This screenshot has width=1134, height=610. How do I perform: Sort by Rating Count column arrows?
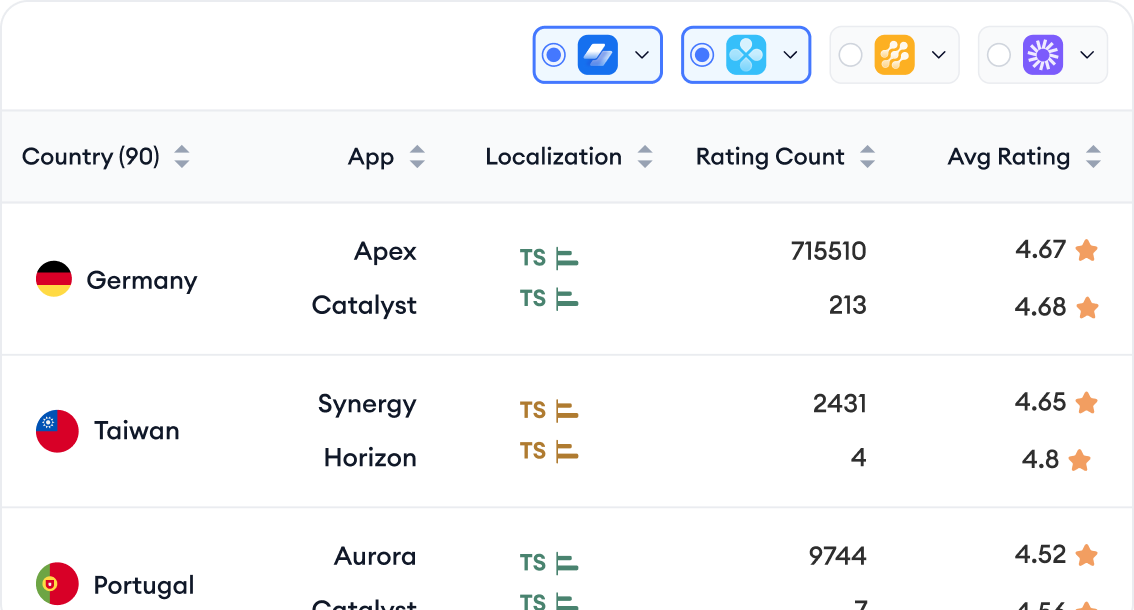pos(868,156)
